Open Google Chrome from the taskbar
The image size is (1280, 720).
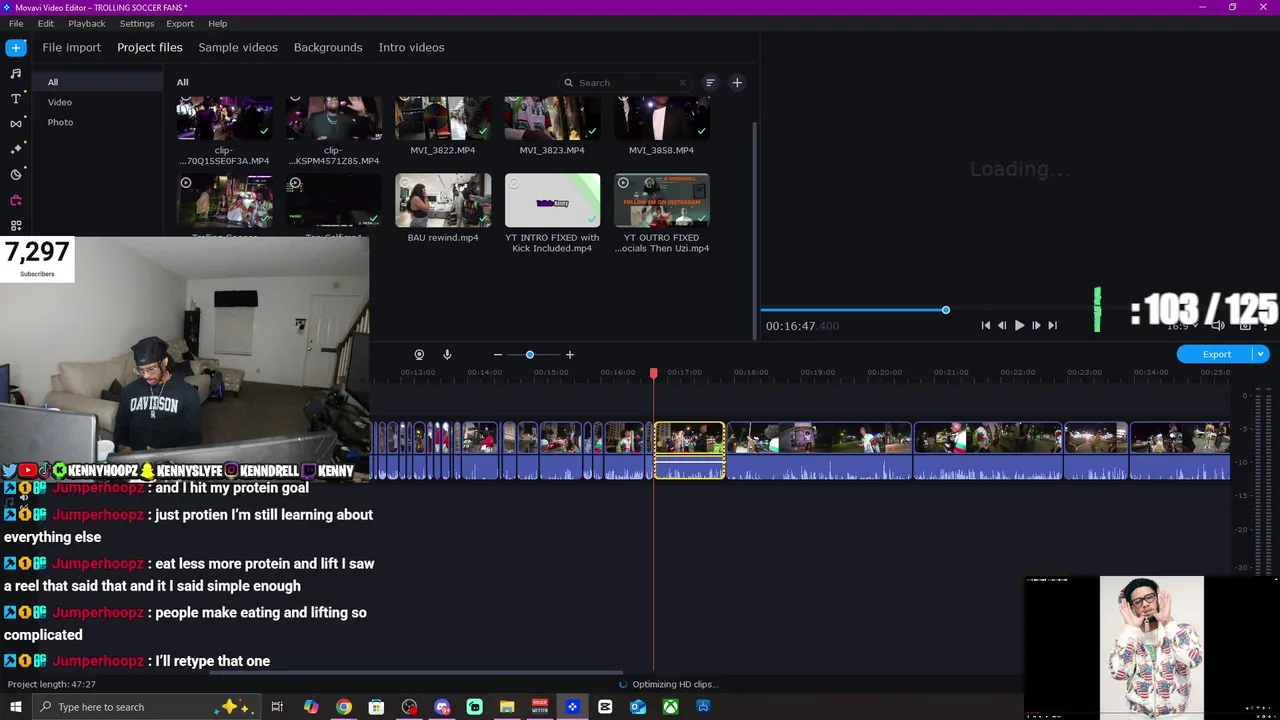[344, 707]
